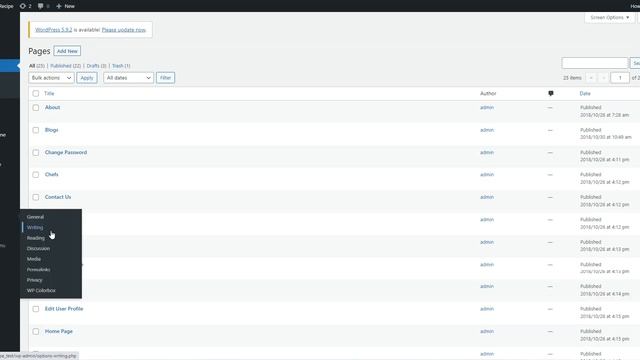Click the Filter button

[165, 78]
